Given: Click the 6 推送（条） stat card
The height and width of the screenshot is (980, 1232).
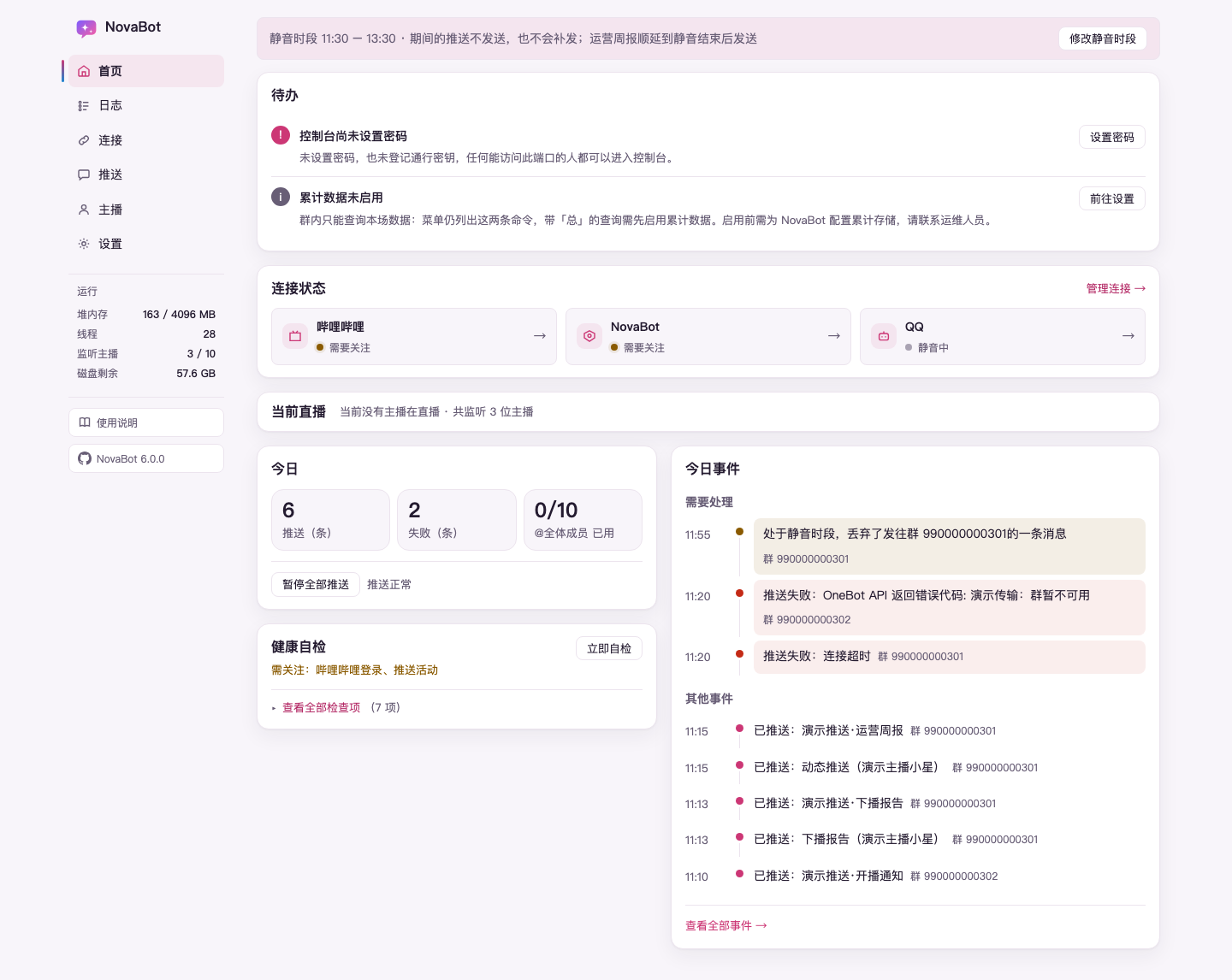Looking at the screenshot, I should (x=330, y=520).
